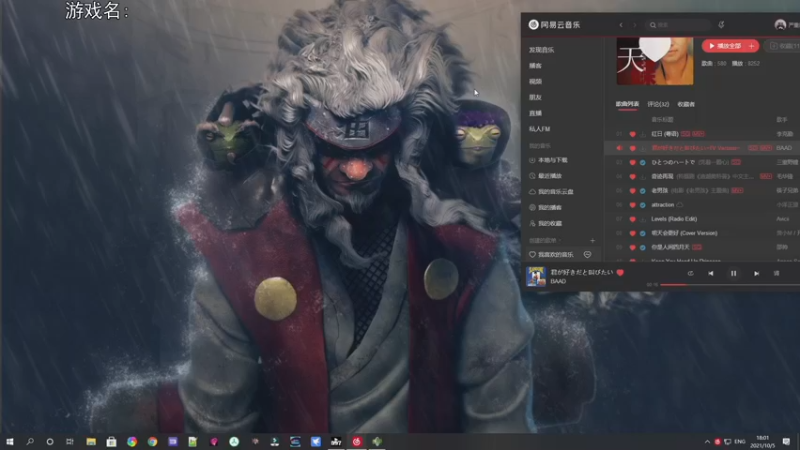Click BAAD artist under now-playing title
This screenshot has height=450, width=800.
(558, 281)
